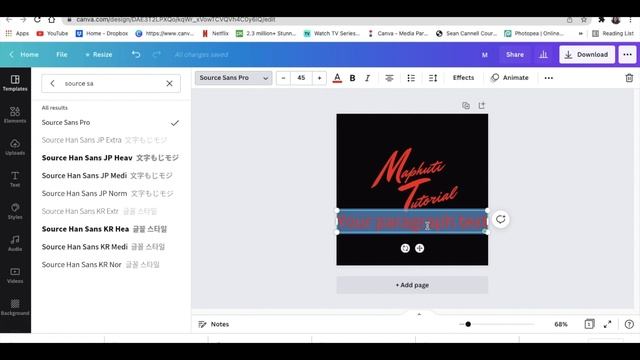Open the Notes panel

(x=213, y=324)
